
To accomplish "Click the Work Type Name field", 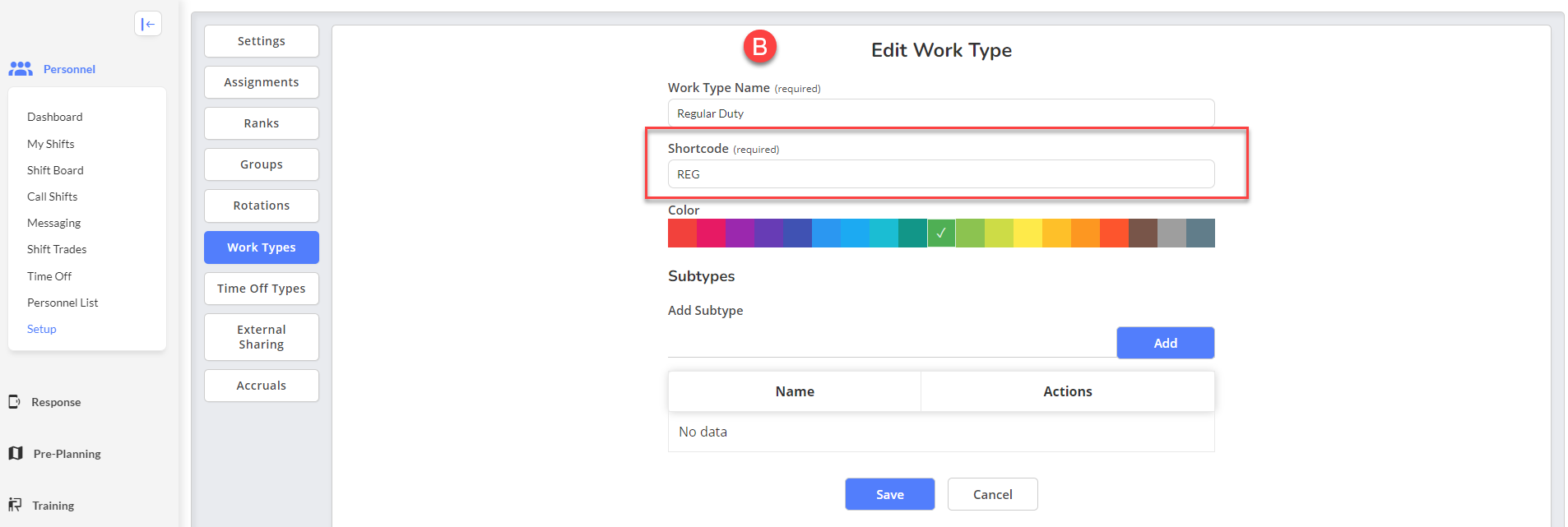I will [941, 113].
